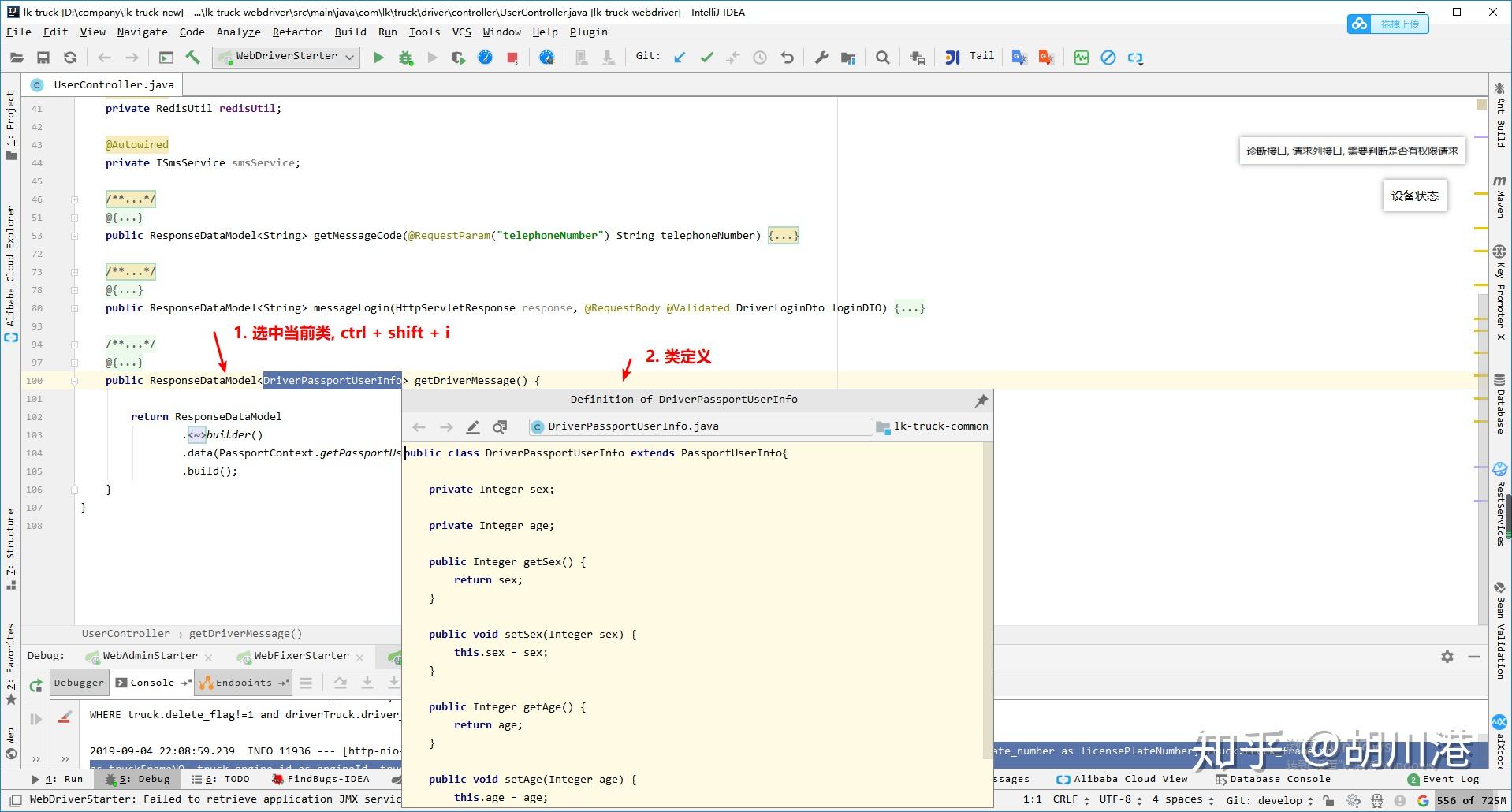Viewport: 1512px width, 812px height.
Task: Pin the DriverPassportUserInfo definition popup
Action: pos(981,400)
